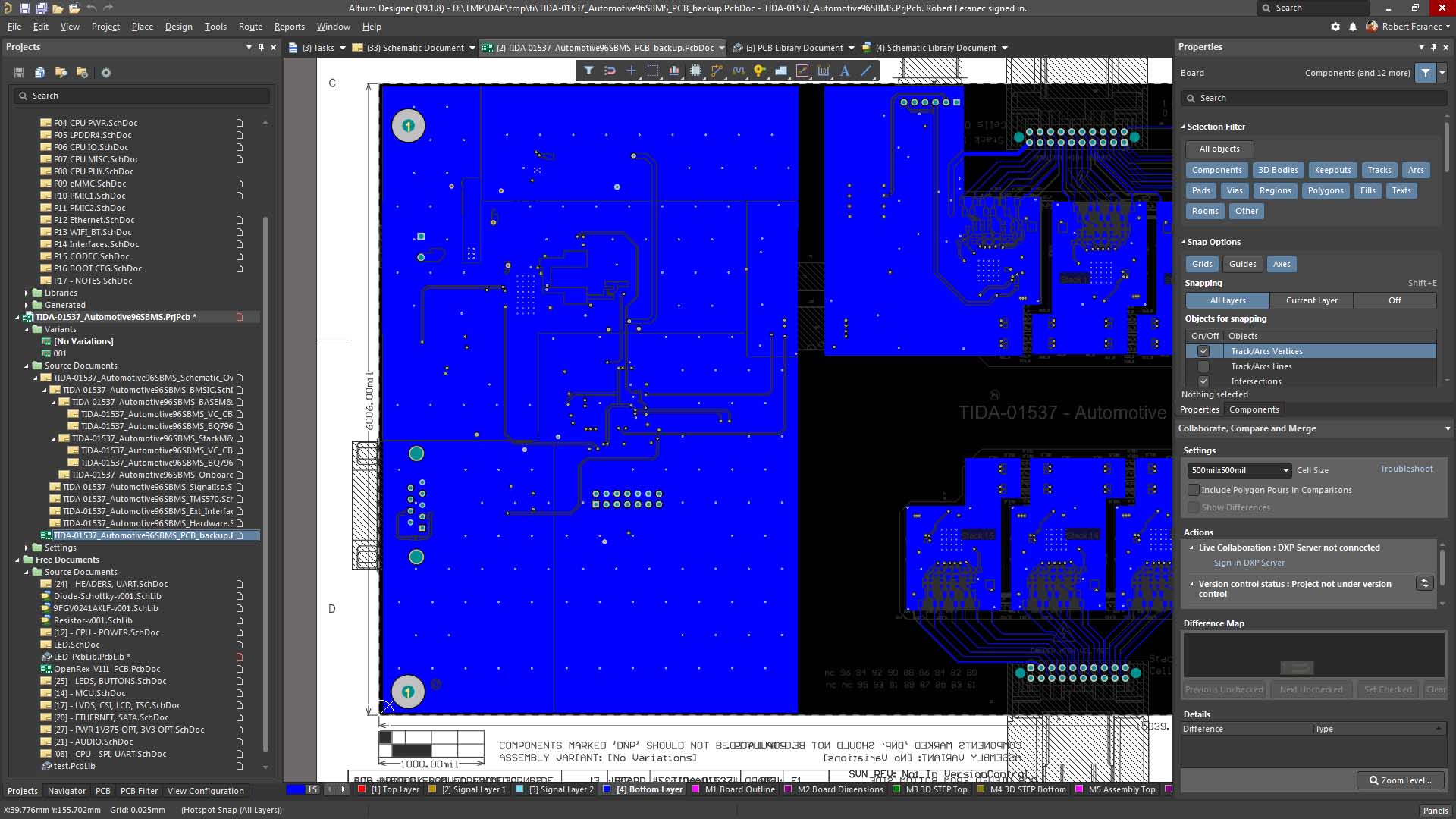This screenshot has height=819, width=1456.
Task: Choose the interactive routing tool icon
Action: coord(717,71)
